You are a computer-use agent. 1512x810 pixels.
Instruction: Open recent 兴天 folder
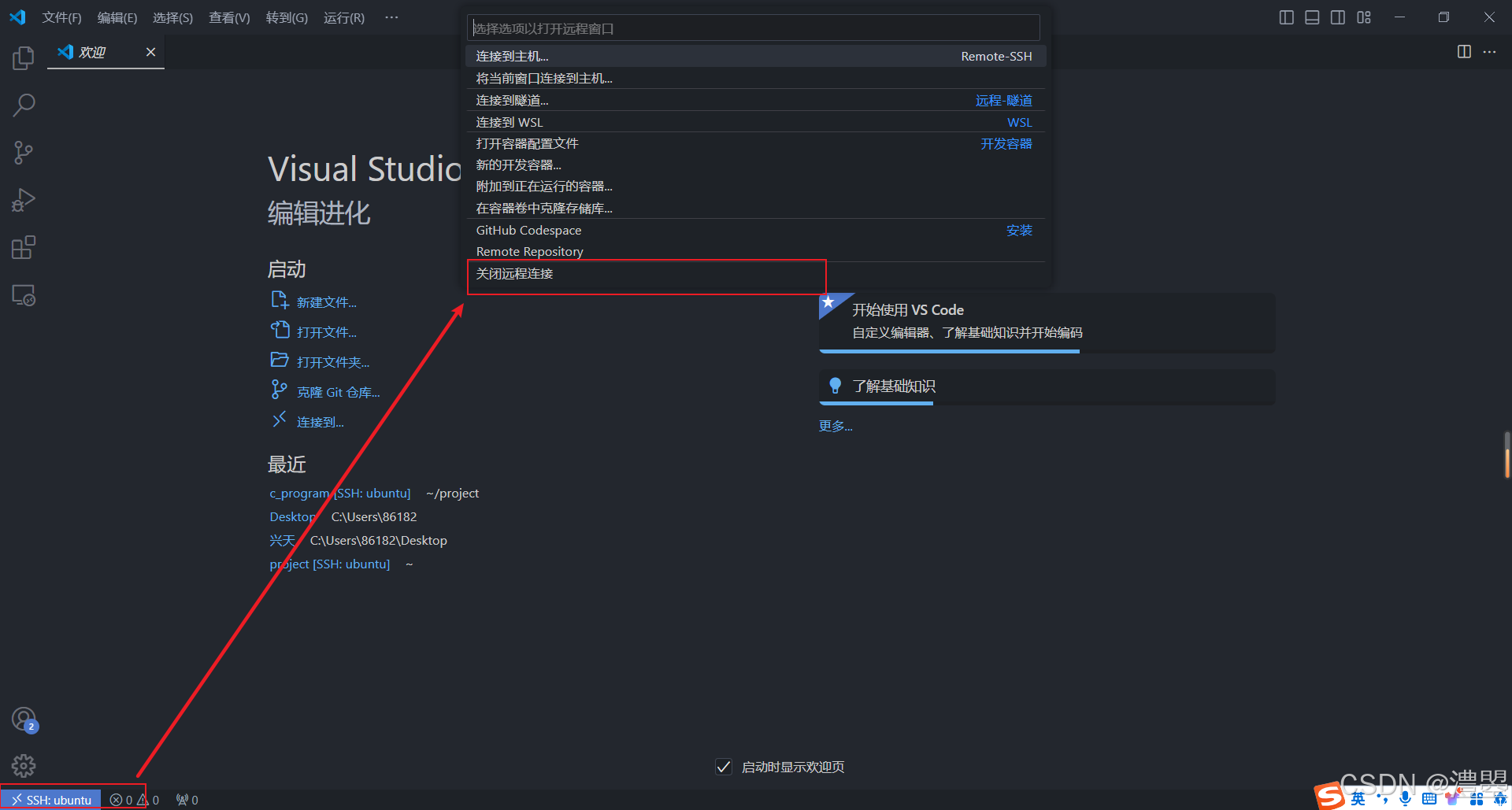pos(282,540)
